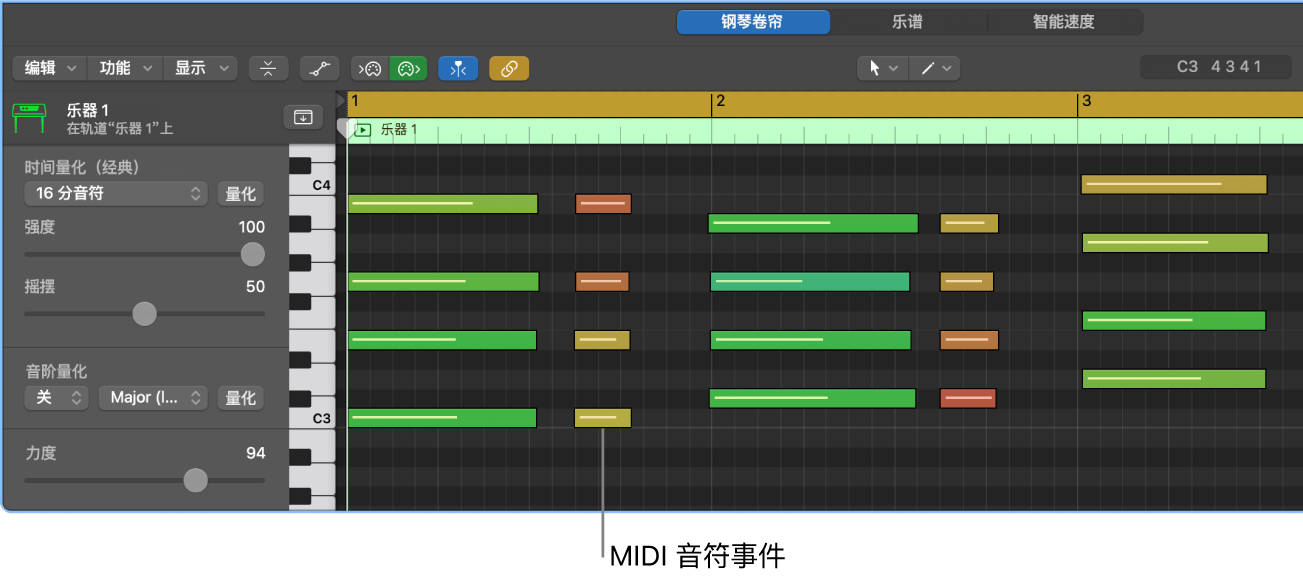Click the 音阶量化 label
The height and width of the screenshot is (577, 1303).
(x=57, y=371)
